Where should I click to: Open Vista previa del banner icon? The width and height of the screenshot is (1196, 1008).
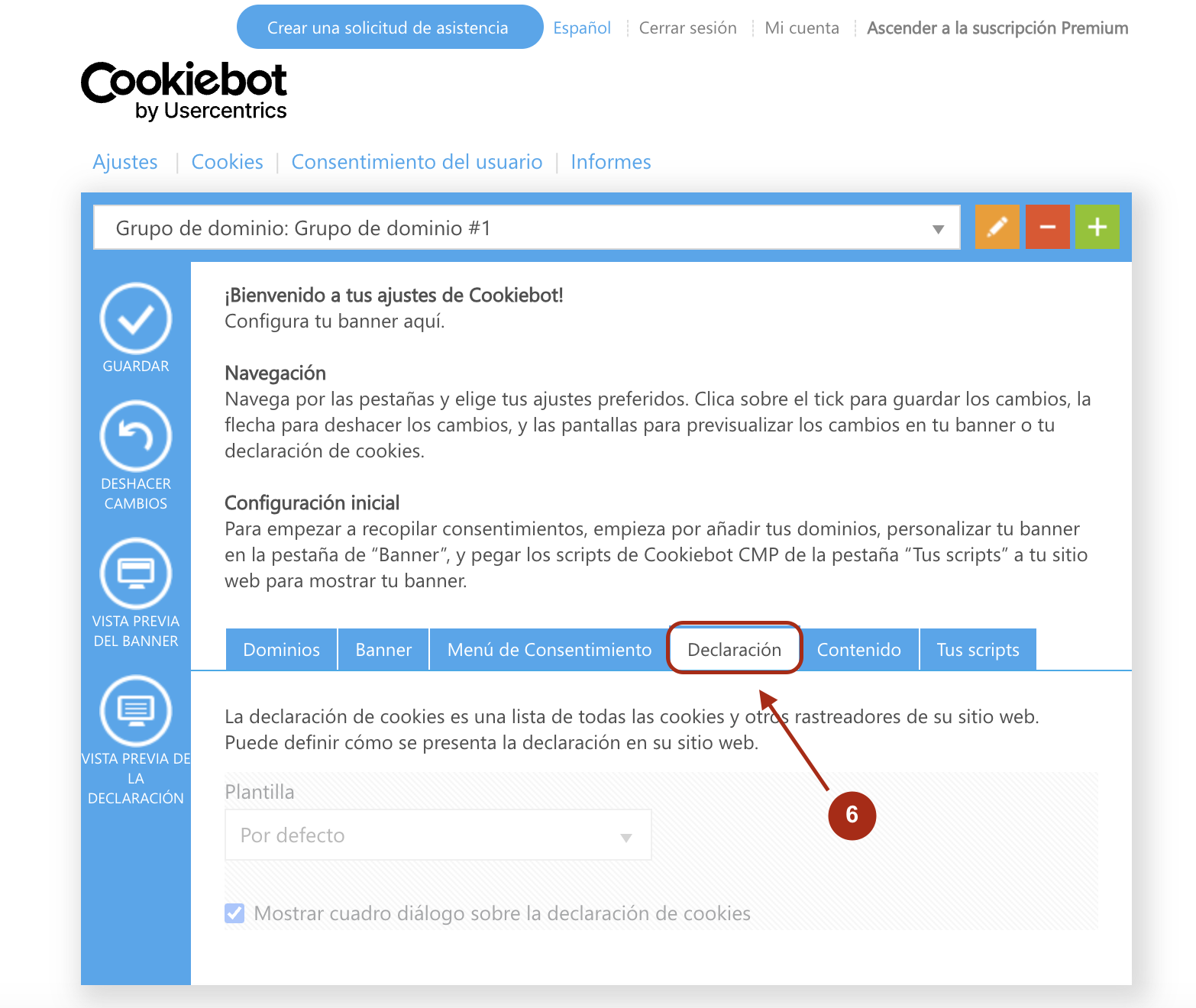[x=136, y=573]
